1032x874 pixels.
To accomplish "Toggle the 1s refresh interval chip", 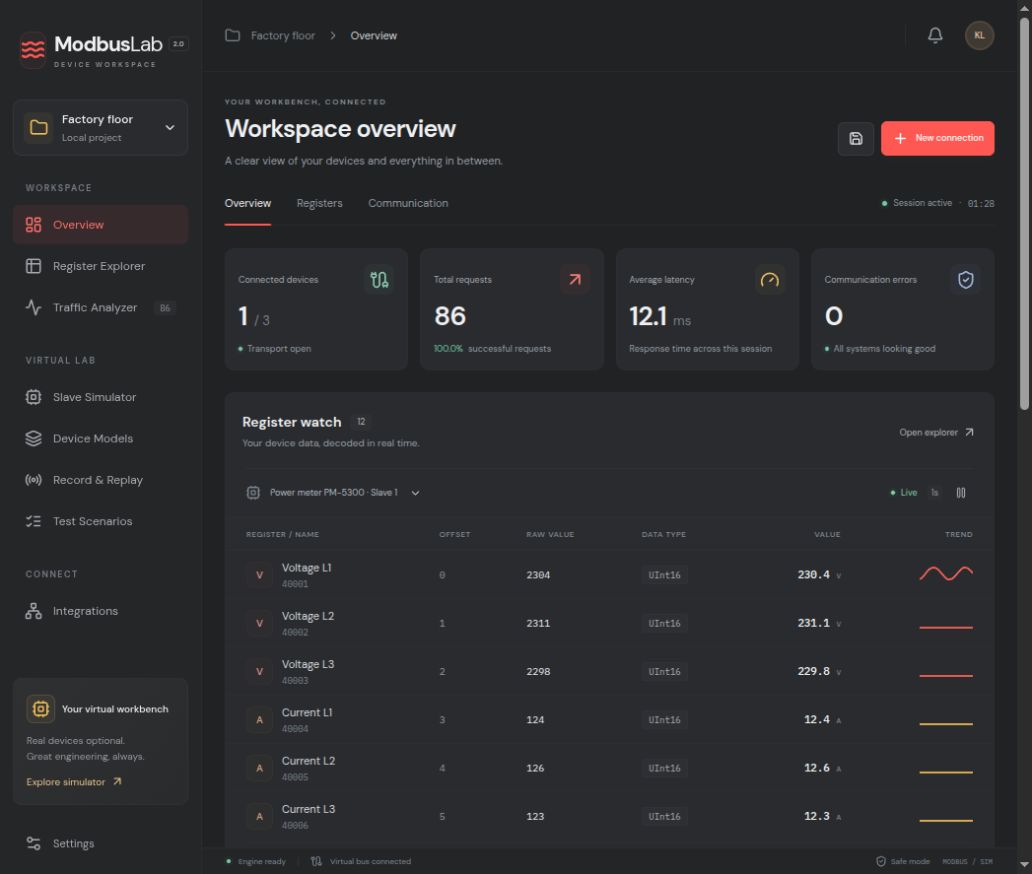I will (935, 492).
